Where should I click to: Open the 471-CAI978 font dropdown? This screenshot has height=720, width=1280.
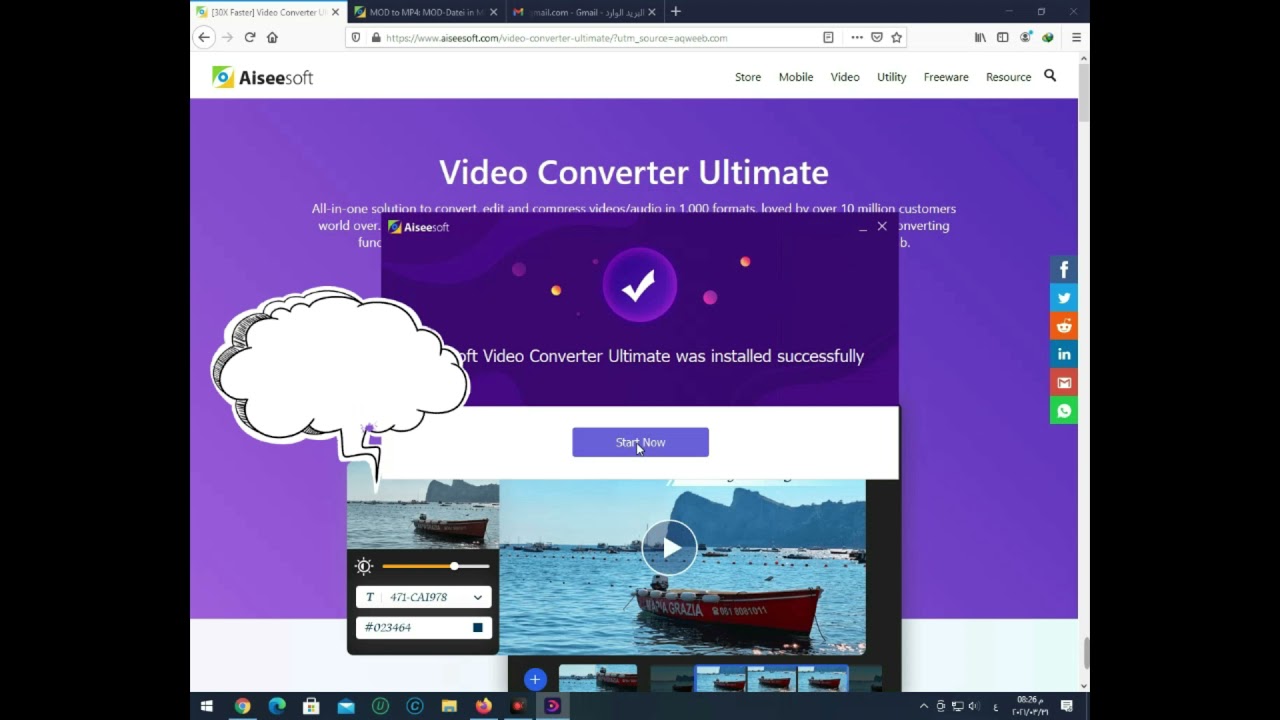point(423,597)
